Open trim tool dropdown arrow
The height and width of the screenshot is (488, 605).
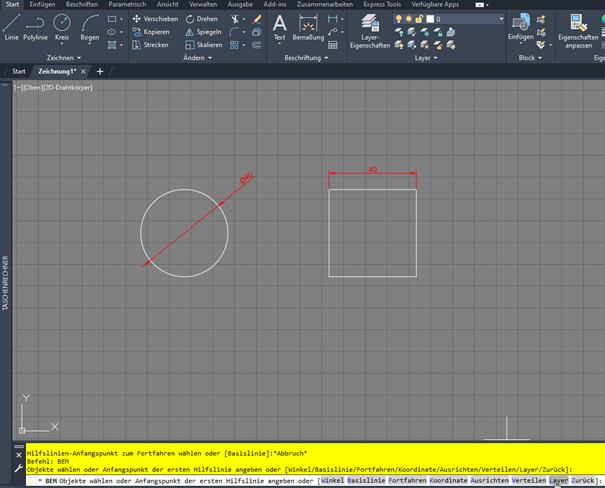click(243, 19)
